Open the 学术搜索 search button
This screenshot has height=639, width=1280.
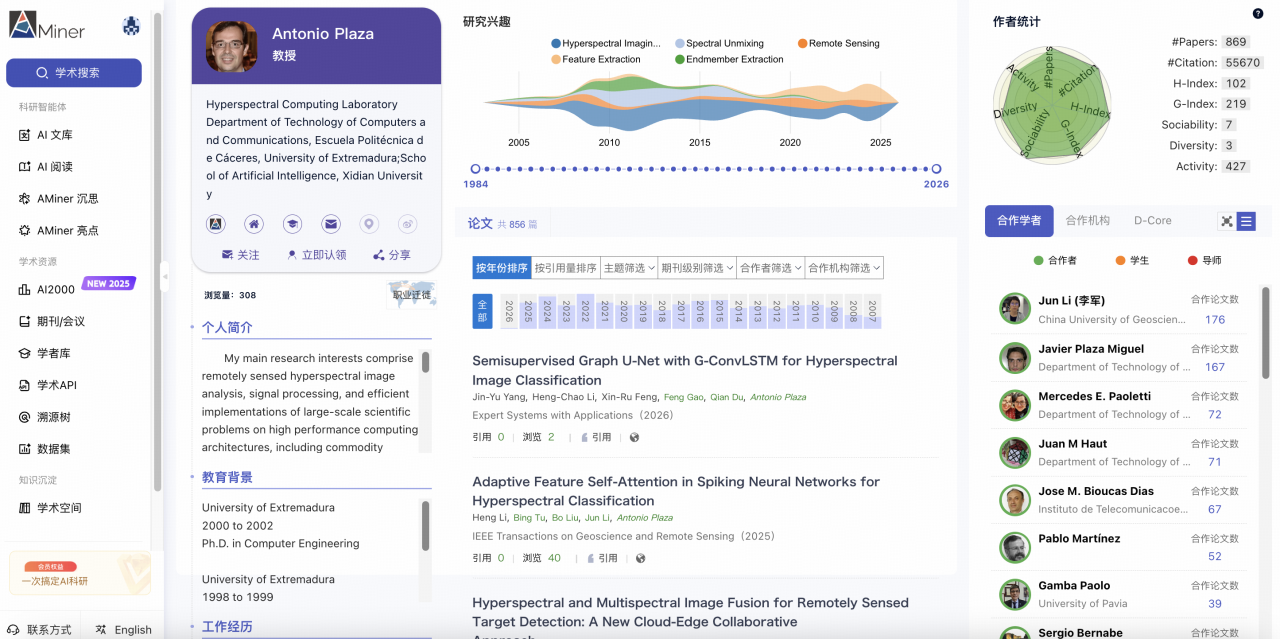pos(74,73)
